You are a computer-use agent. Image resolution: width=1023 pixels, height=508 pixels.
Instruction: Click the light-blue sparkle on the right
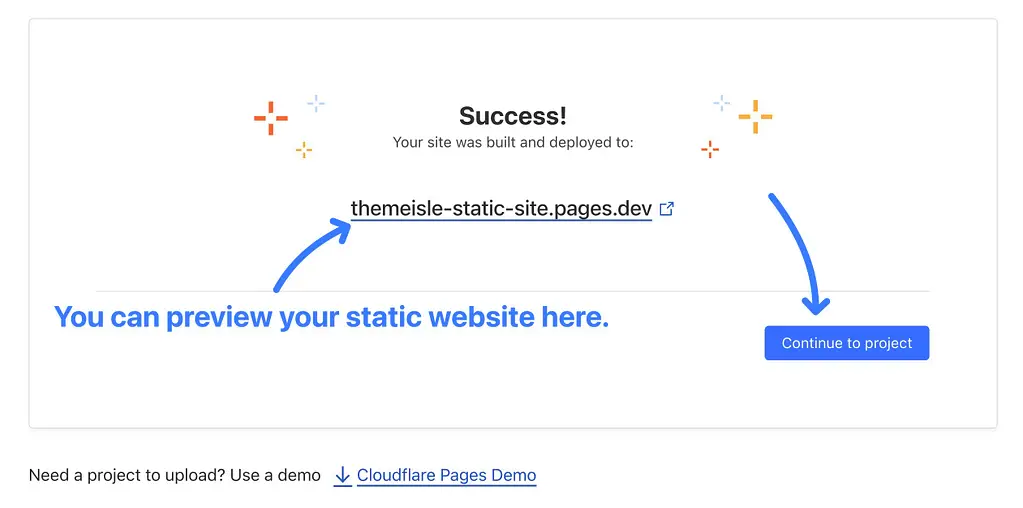point(722,102)
